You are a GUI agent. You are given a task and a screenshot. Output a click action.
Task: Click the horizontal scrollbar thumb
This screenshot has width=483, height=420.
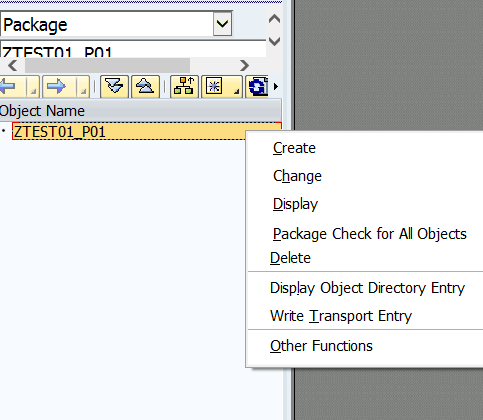pyautogui.click(x=107, y=65)
